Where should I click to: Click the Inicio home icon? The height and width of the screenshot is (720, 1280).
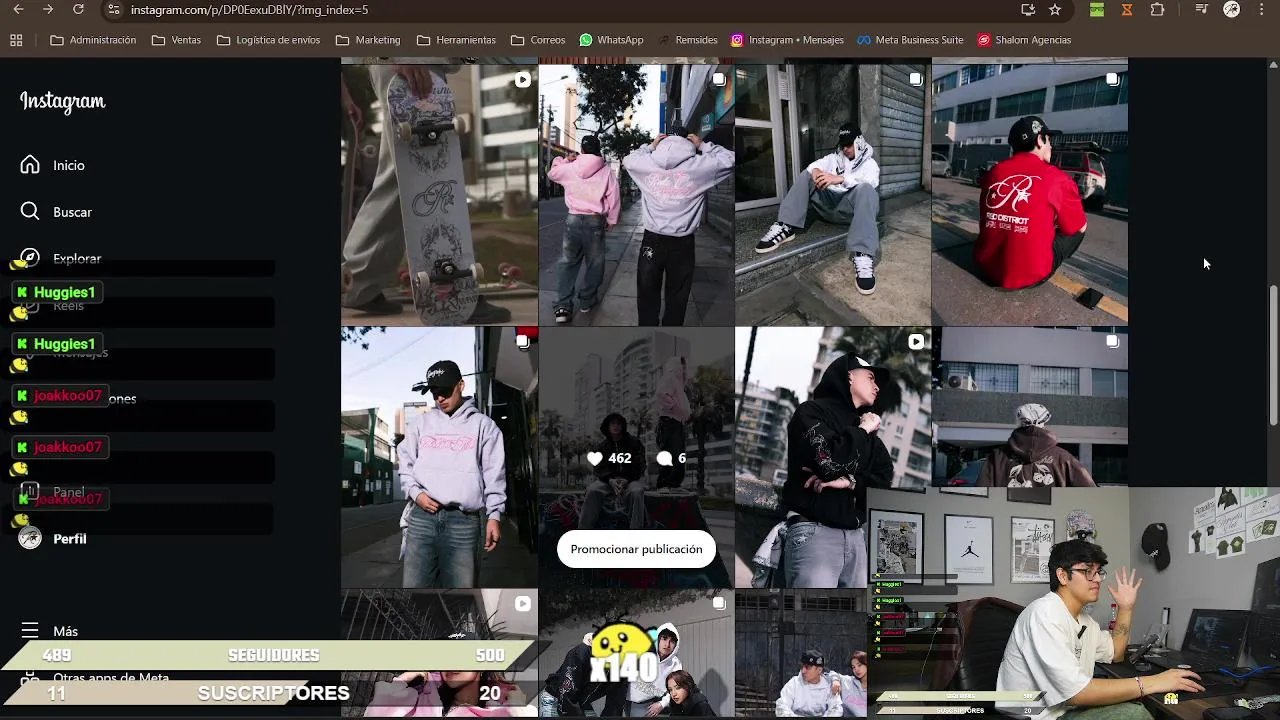(30, 165)
